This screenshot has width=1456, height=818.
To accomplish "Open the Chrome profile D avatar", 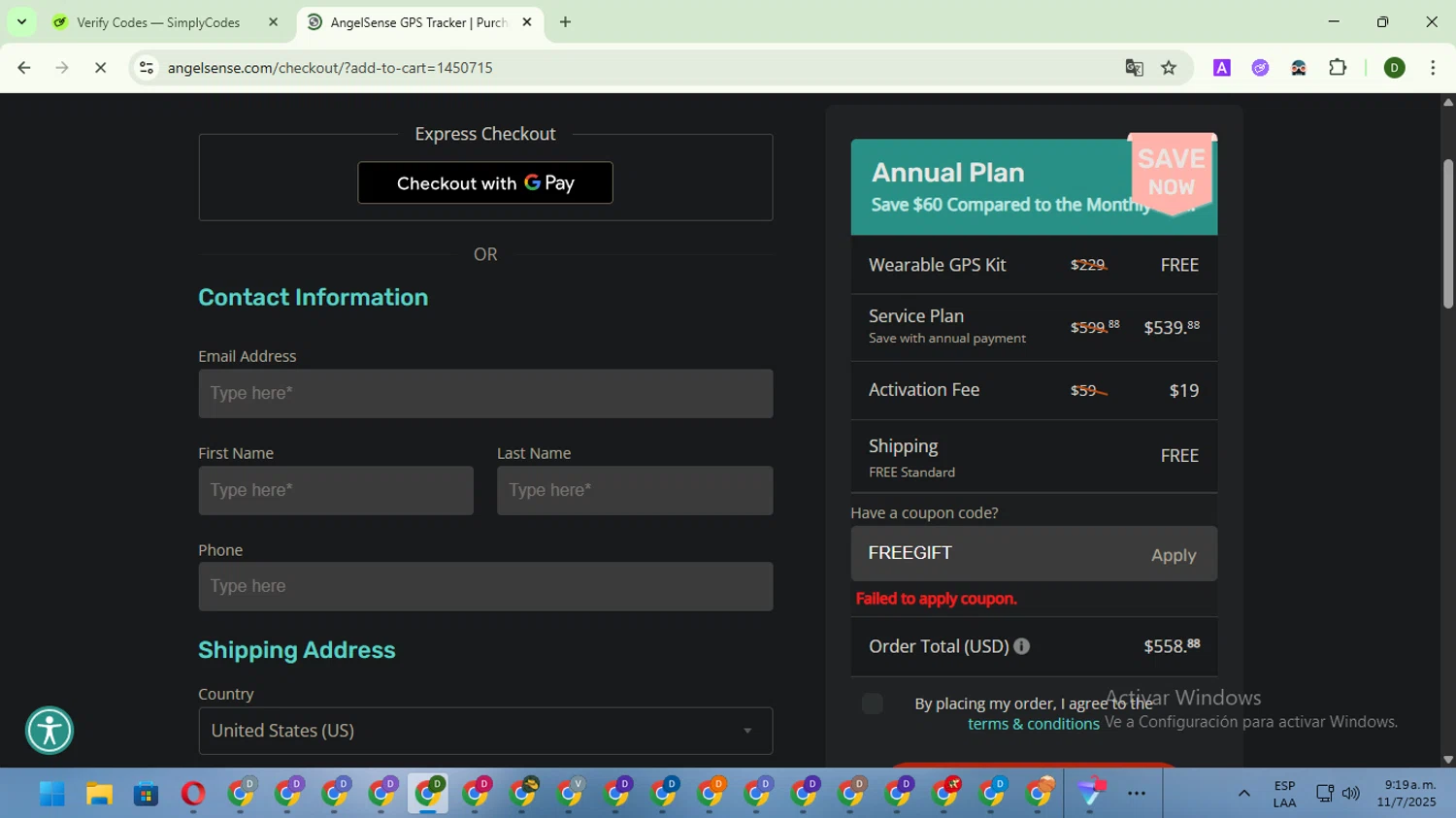I will [1395, 68].
